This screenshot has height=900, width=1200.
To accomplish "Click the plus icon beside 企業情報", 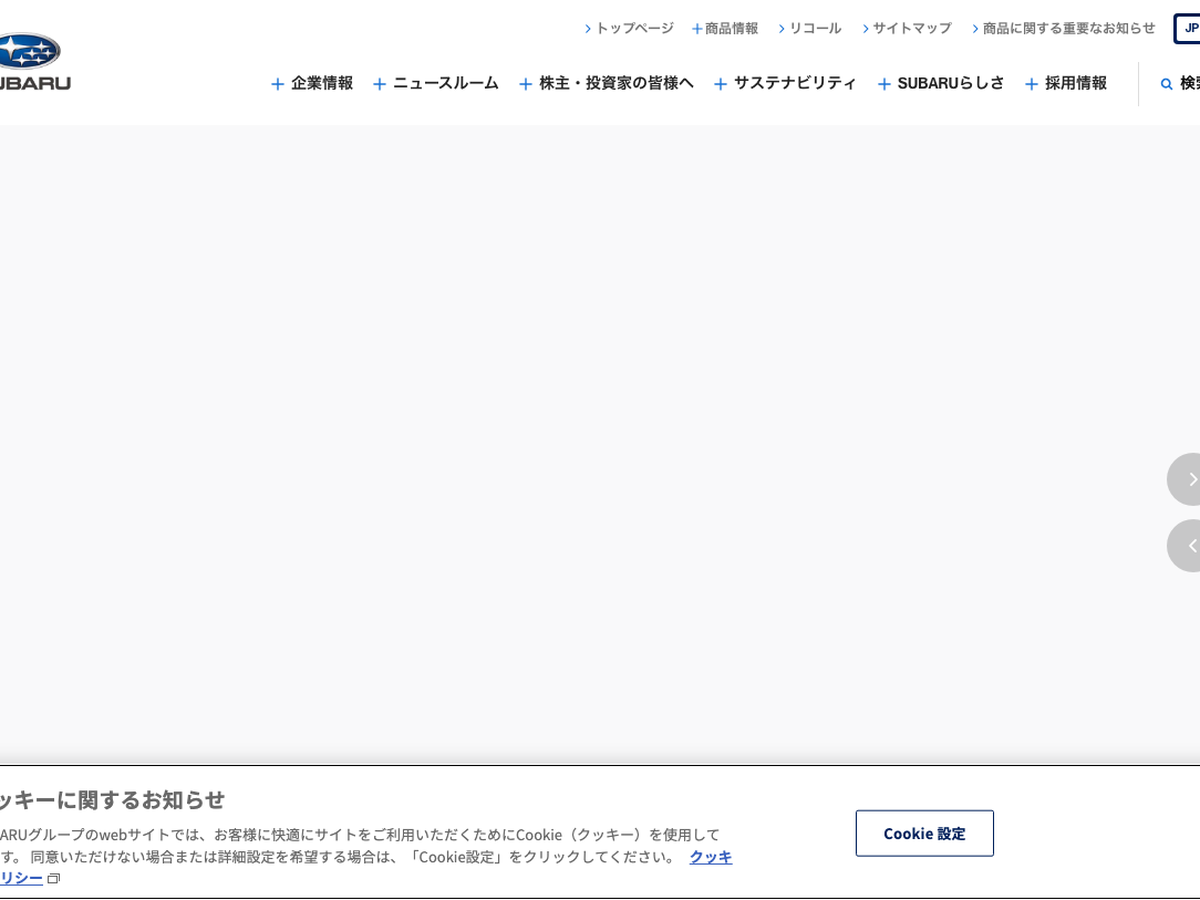I will click(277, 84).
